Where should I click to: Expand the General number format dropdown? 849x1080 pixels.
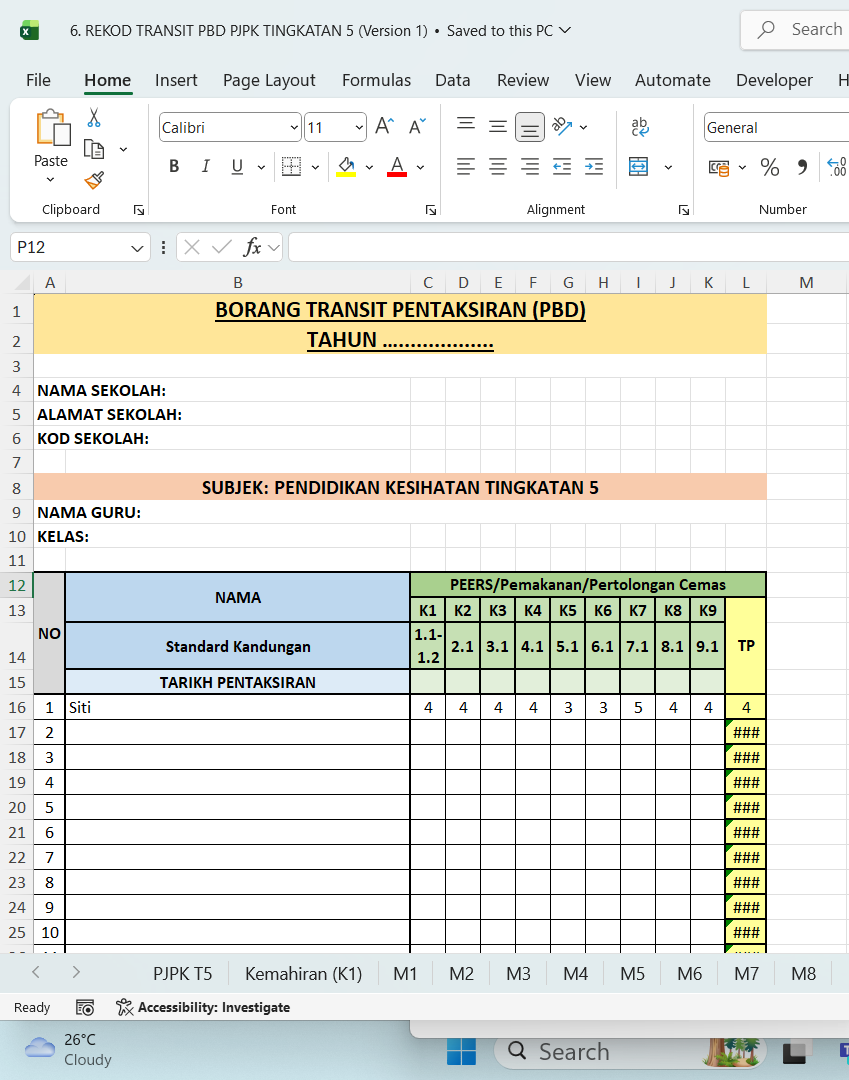point(775,128)
